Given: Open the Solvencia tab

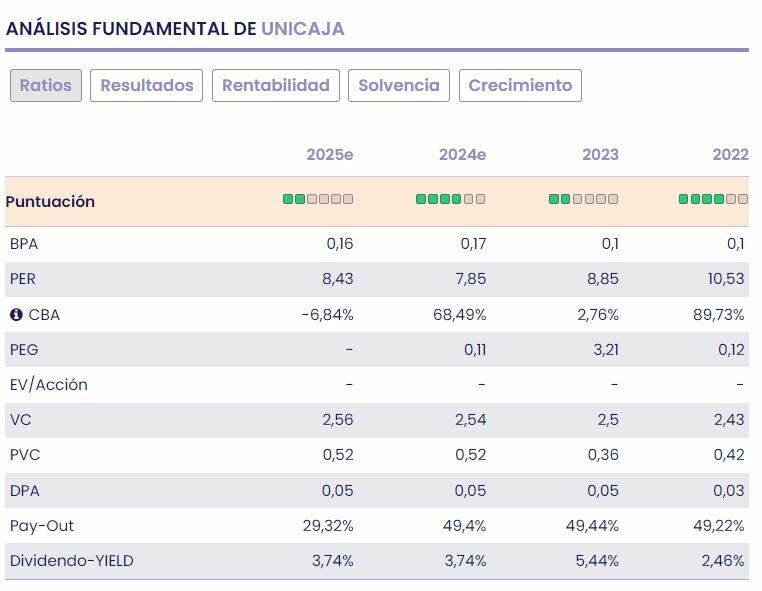Looking at the screenshot, I should [x=399, y=85].
